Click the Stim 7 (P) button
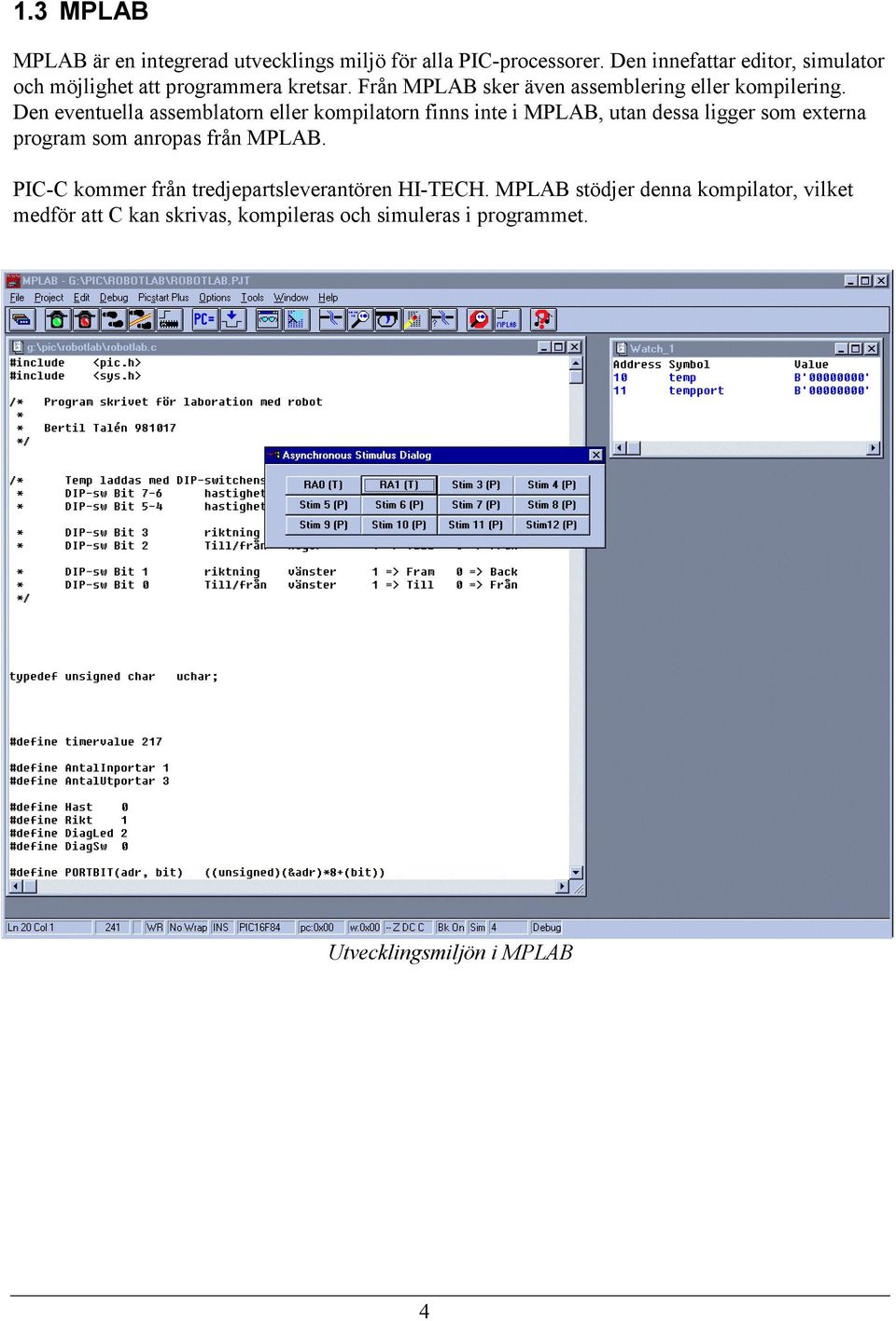Screen dimensions: 896x1321 [x=476, y=504]
